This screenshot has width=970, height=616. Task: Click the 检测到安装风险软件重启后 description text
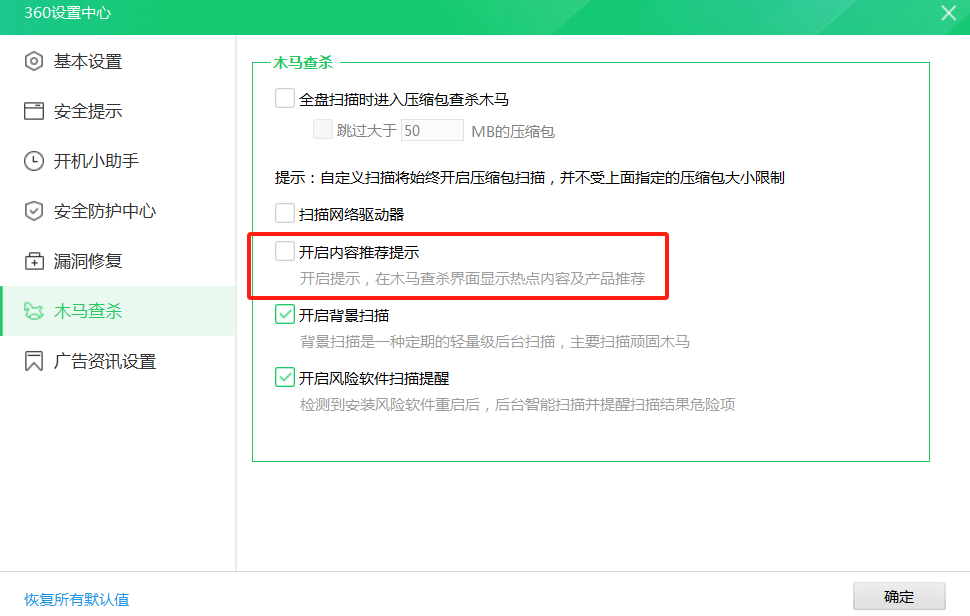517,405
